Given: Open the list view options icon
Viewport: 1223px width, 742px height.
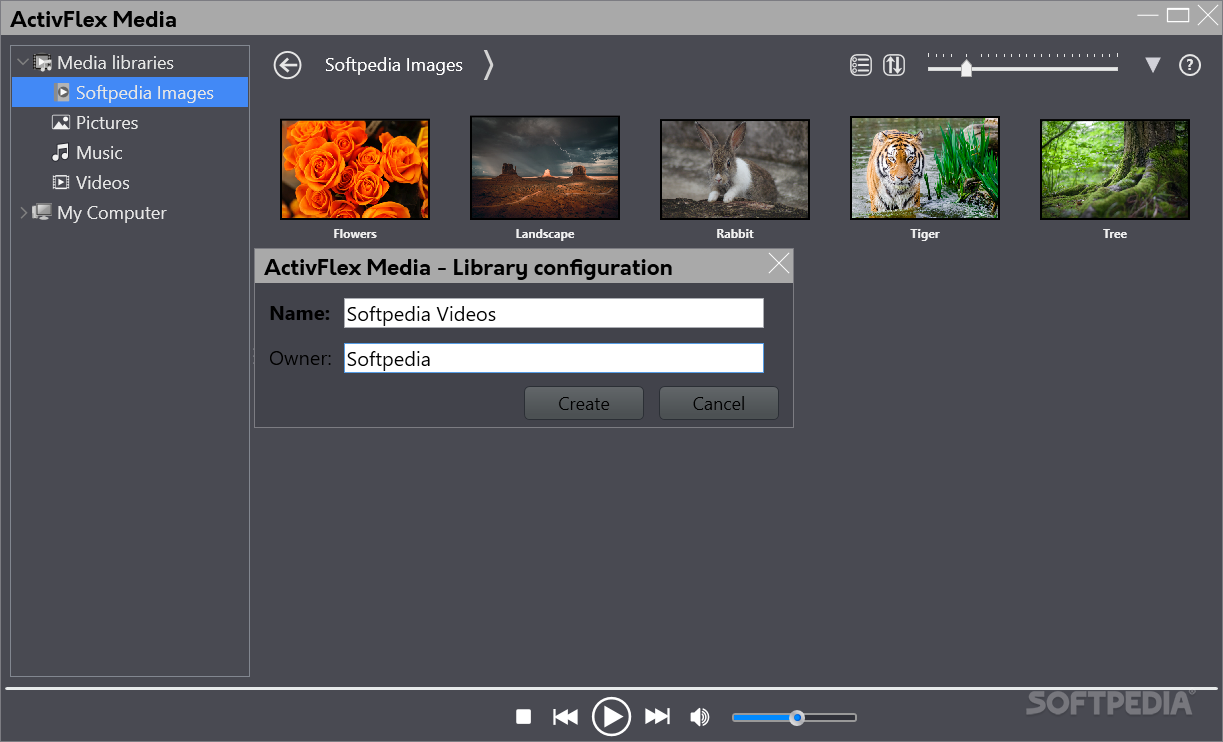Looking at the screenshot, I should [x=861, y=65].
